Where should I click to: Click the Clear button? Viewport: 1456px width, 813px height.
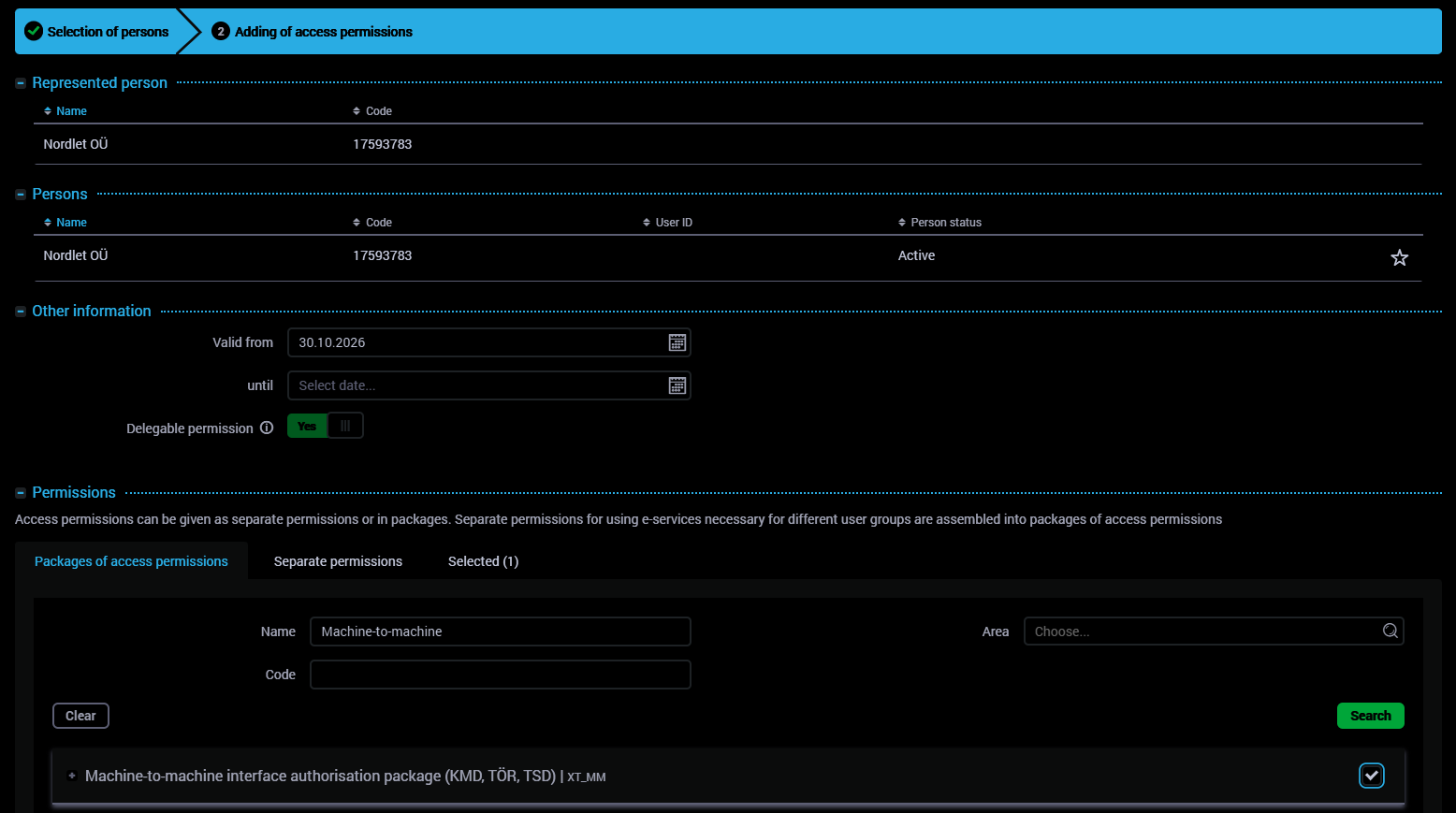point(81,716)
